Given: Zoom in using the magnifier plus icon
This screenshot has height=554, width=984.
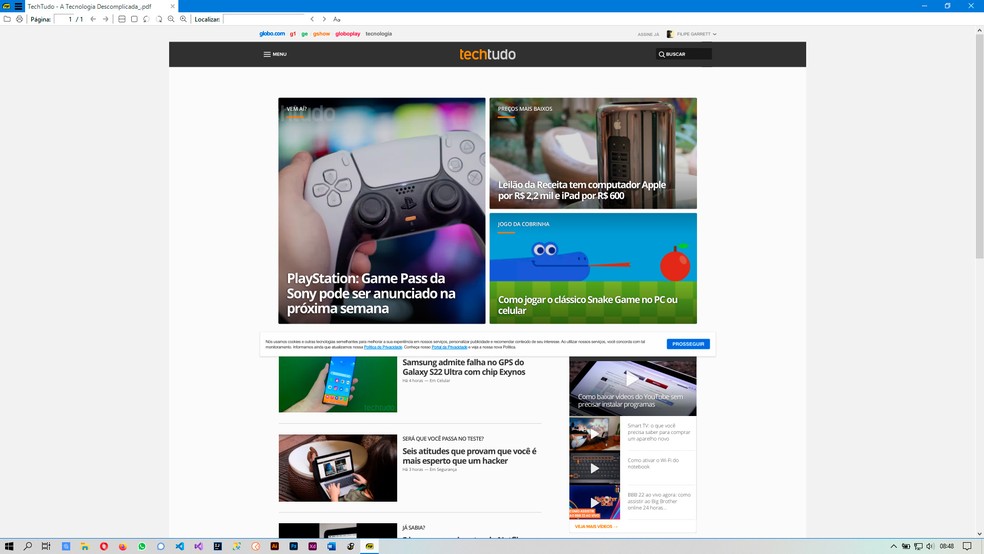Looking at the screenshot, I should tap(183, 19).
